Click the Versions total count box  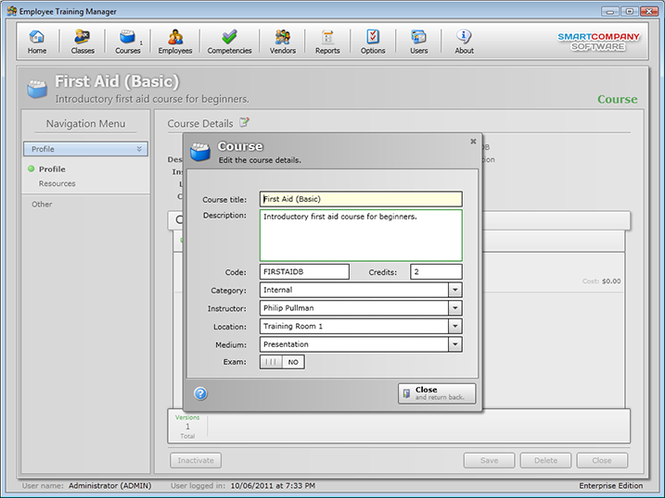pyautogui.click(x=187, y=426)
